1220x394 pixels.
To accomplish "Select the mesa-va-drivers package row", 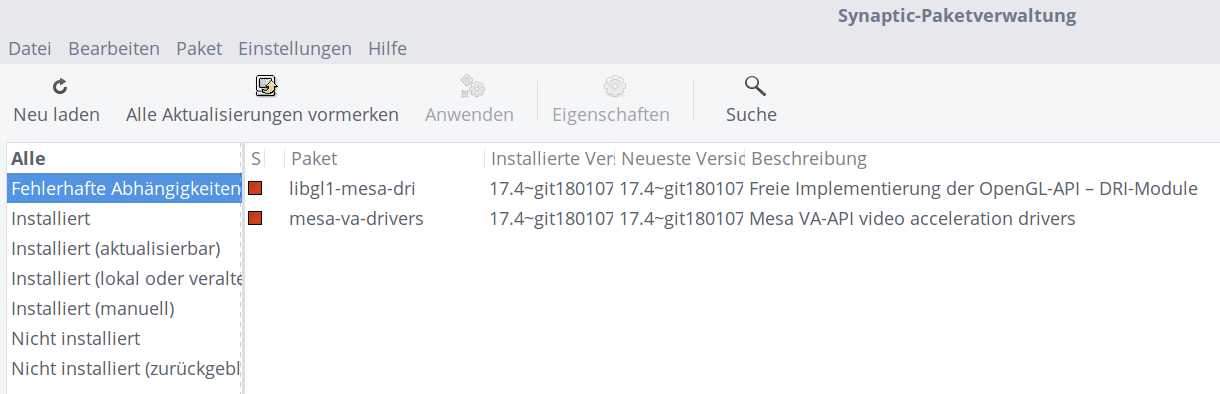I will 732,218.
